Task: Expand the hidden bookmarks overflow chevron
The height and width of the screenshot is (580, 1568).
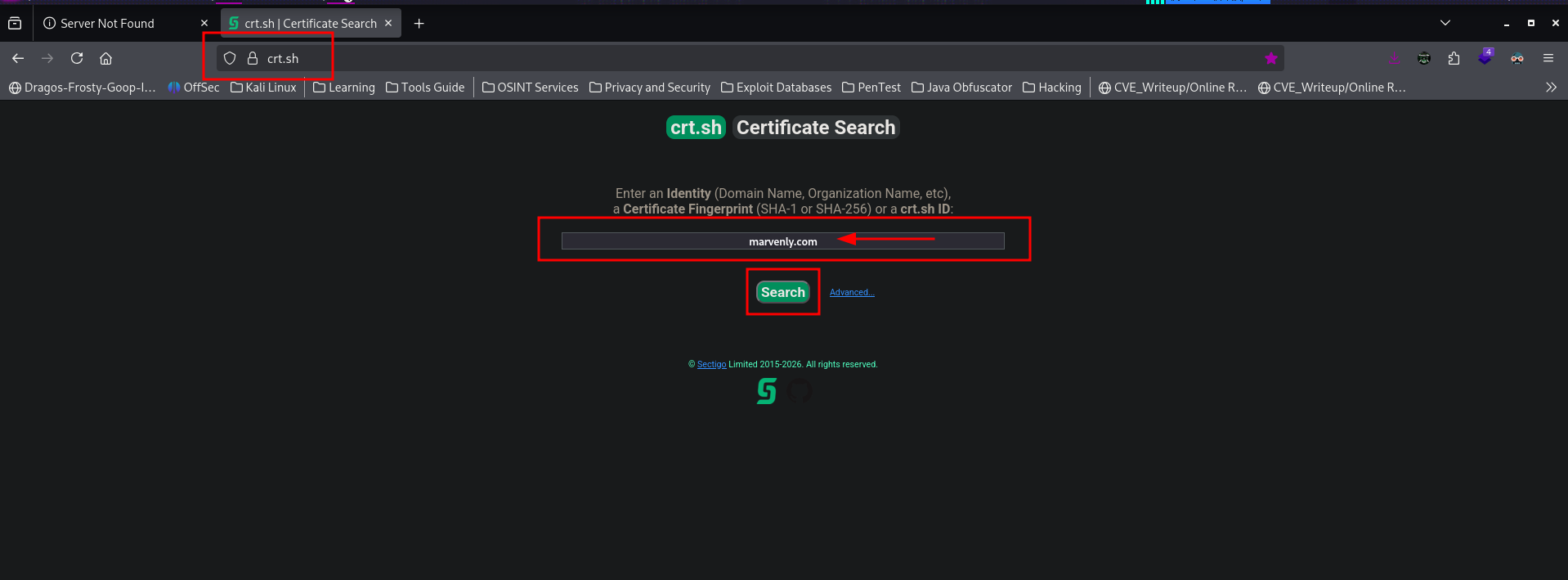Action: click(x=1551, y=88)
